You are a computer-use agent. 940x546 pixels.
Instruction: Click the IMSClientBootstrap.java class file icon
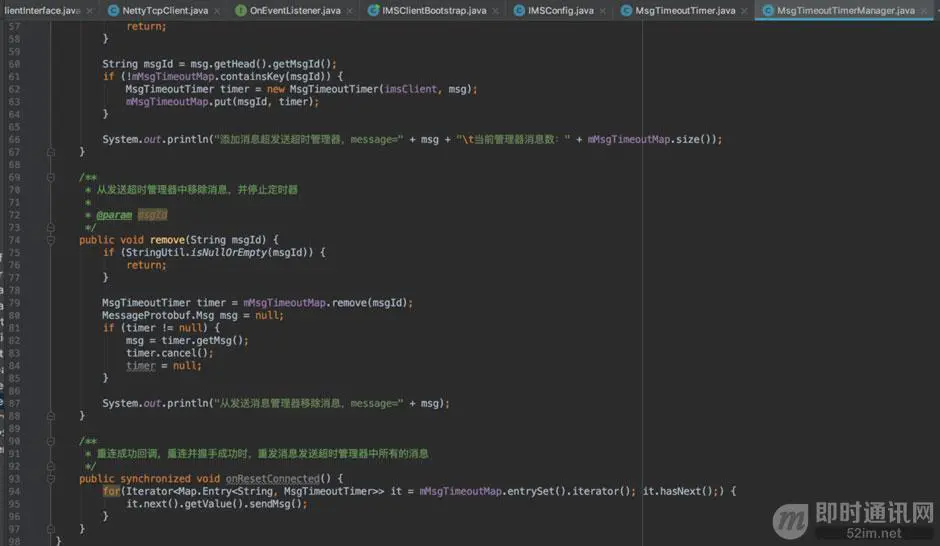(x=373, y=10)
